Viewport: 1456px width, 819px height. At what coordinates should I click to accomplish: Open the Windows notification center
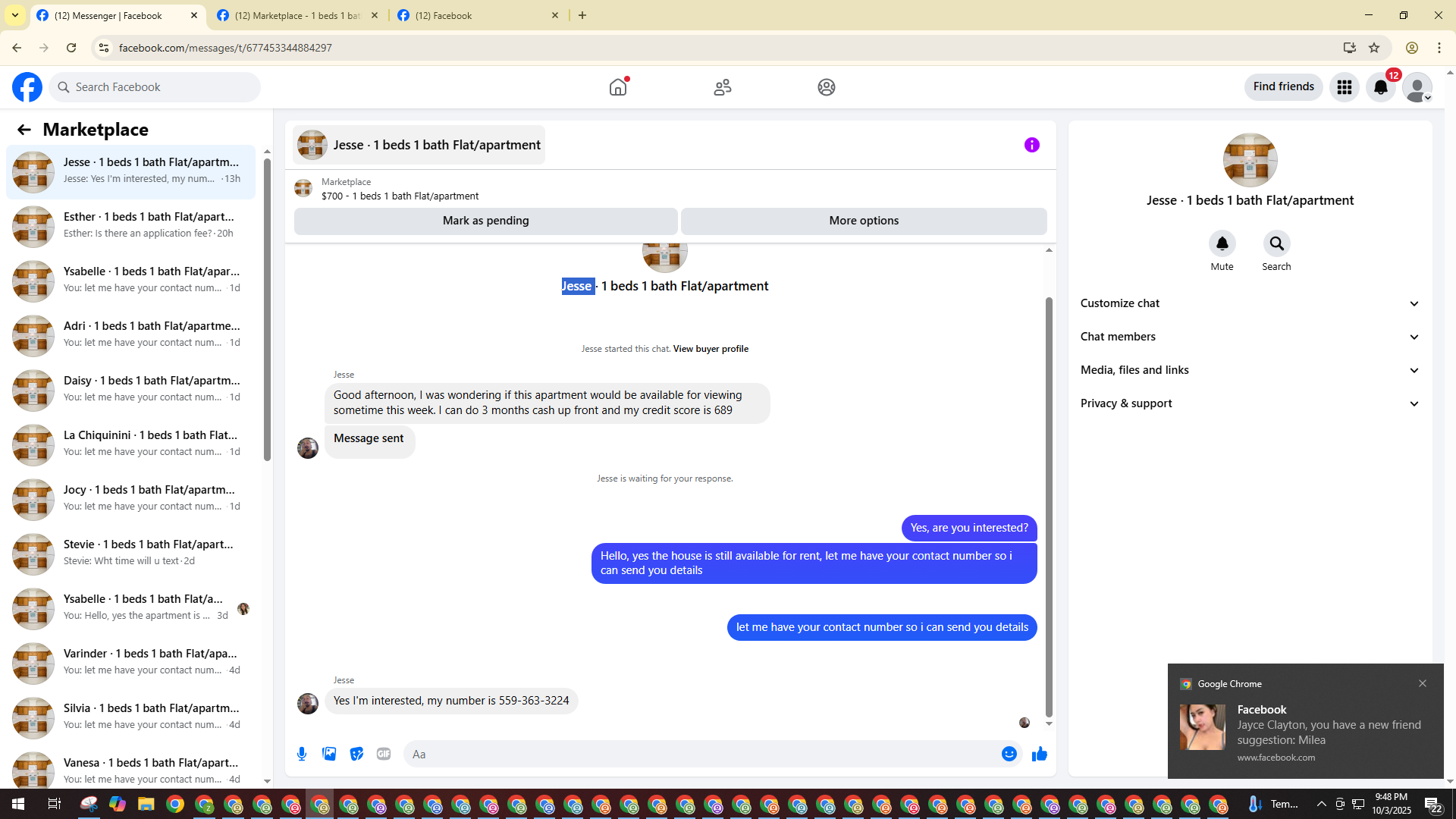tap(1432, 804)
